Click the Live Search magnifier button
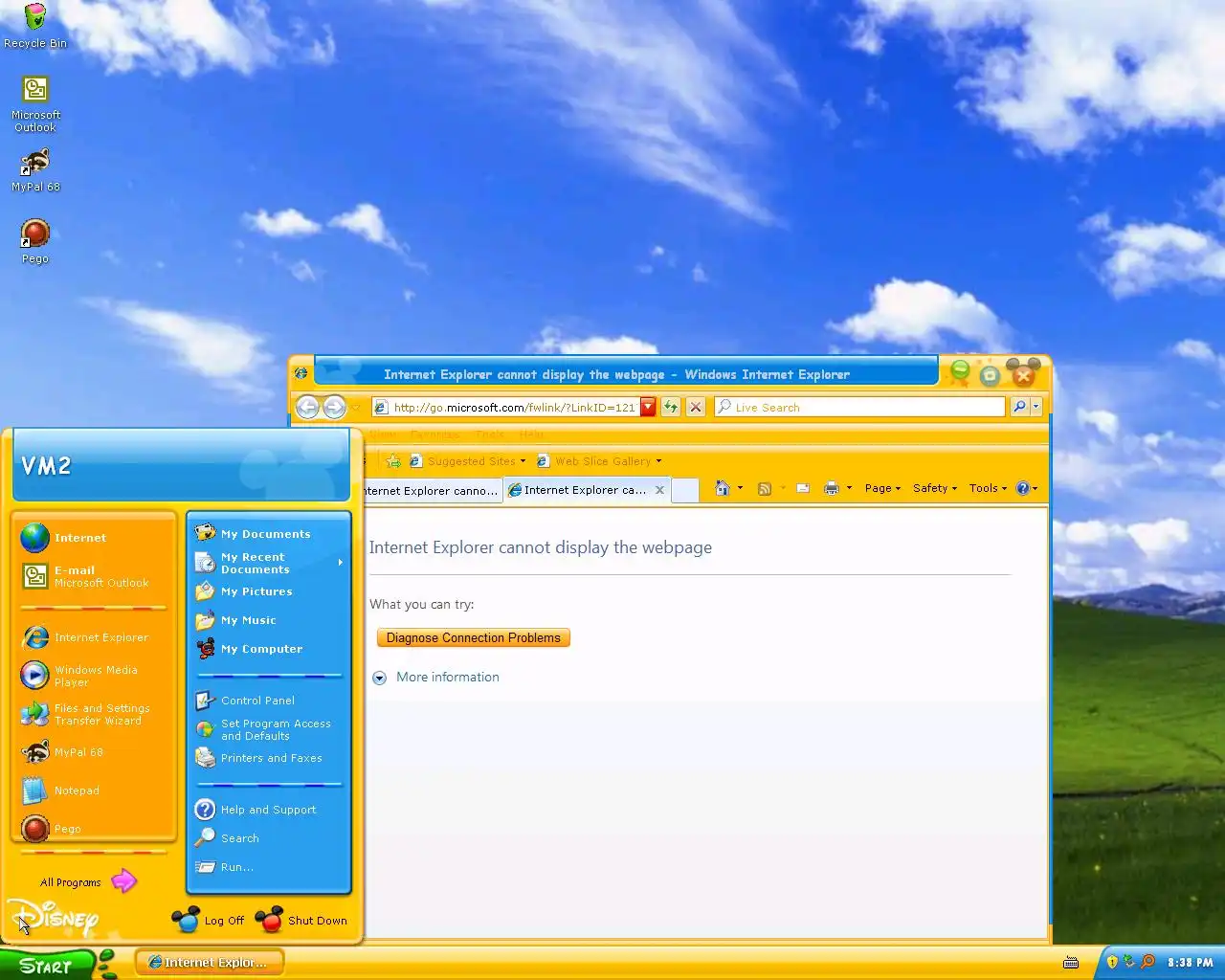This screenshot has height=980, width=1225. coord(1019,408)
